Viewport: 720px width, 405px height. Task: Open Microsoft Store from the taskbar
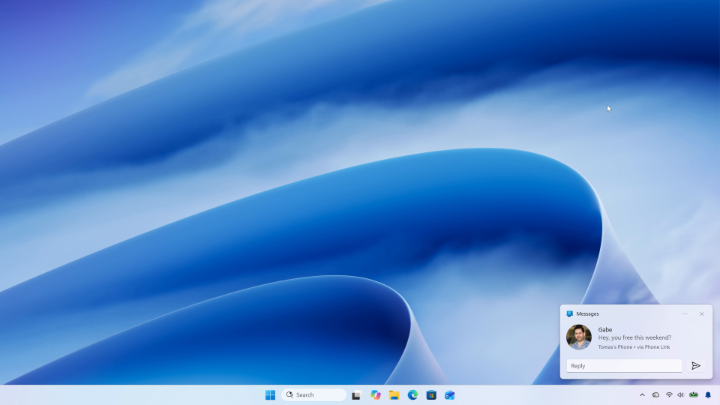(431, 395)
